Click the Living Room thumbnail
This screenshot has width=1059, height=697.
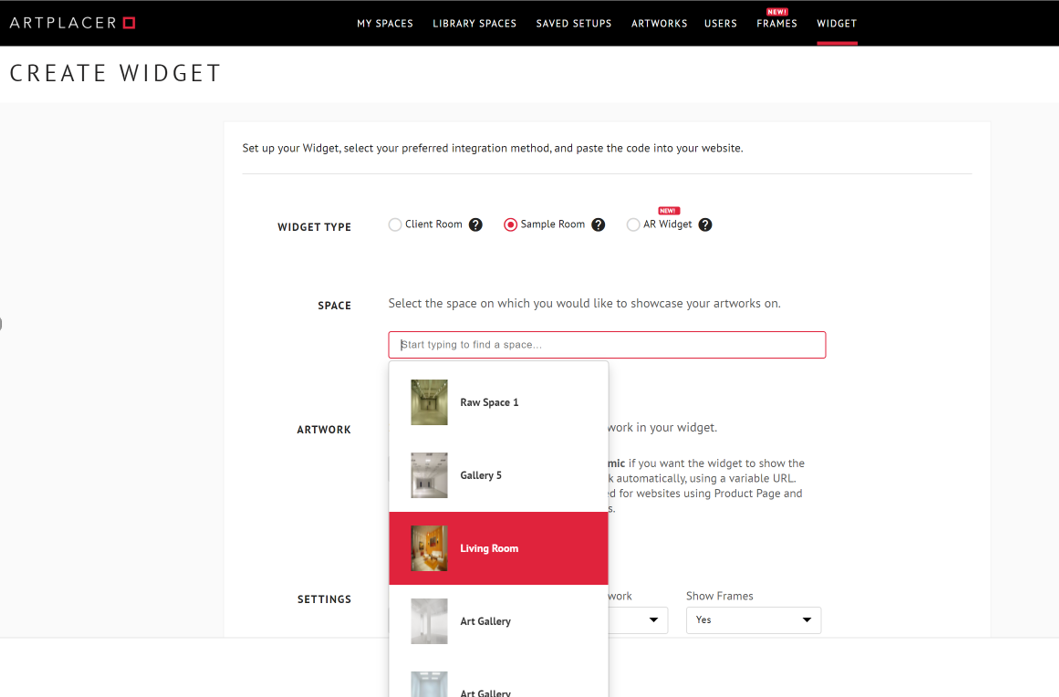click(x=429, y=548)
